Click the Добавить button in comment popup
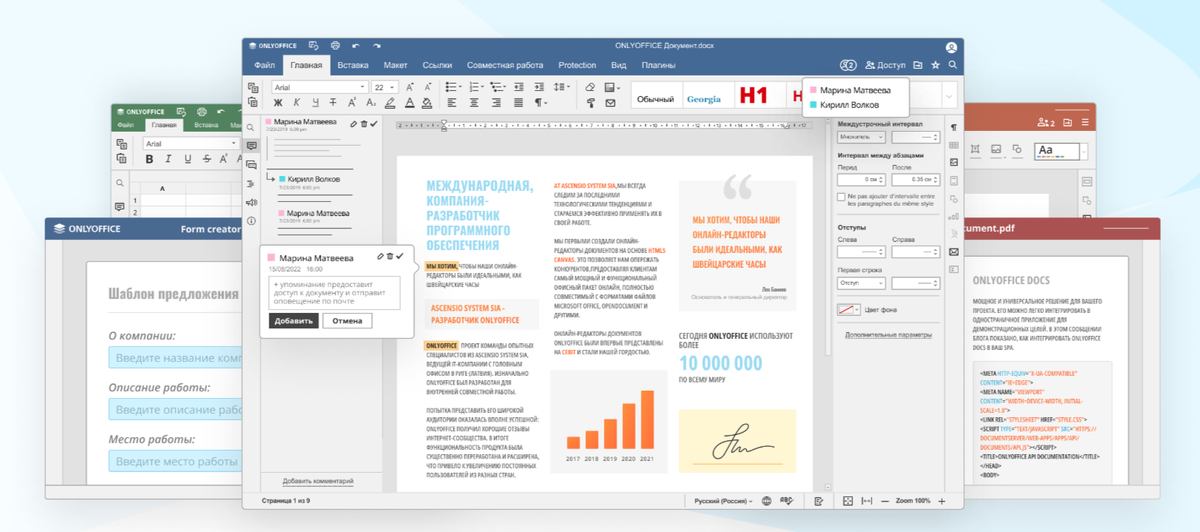The width and height of the screenshot is (1200, 532). (294, 321)
